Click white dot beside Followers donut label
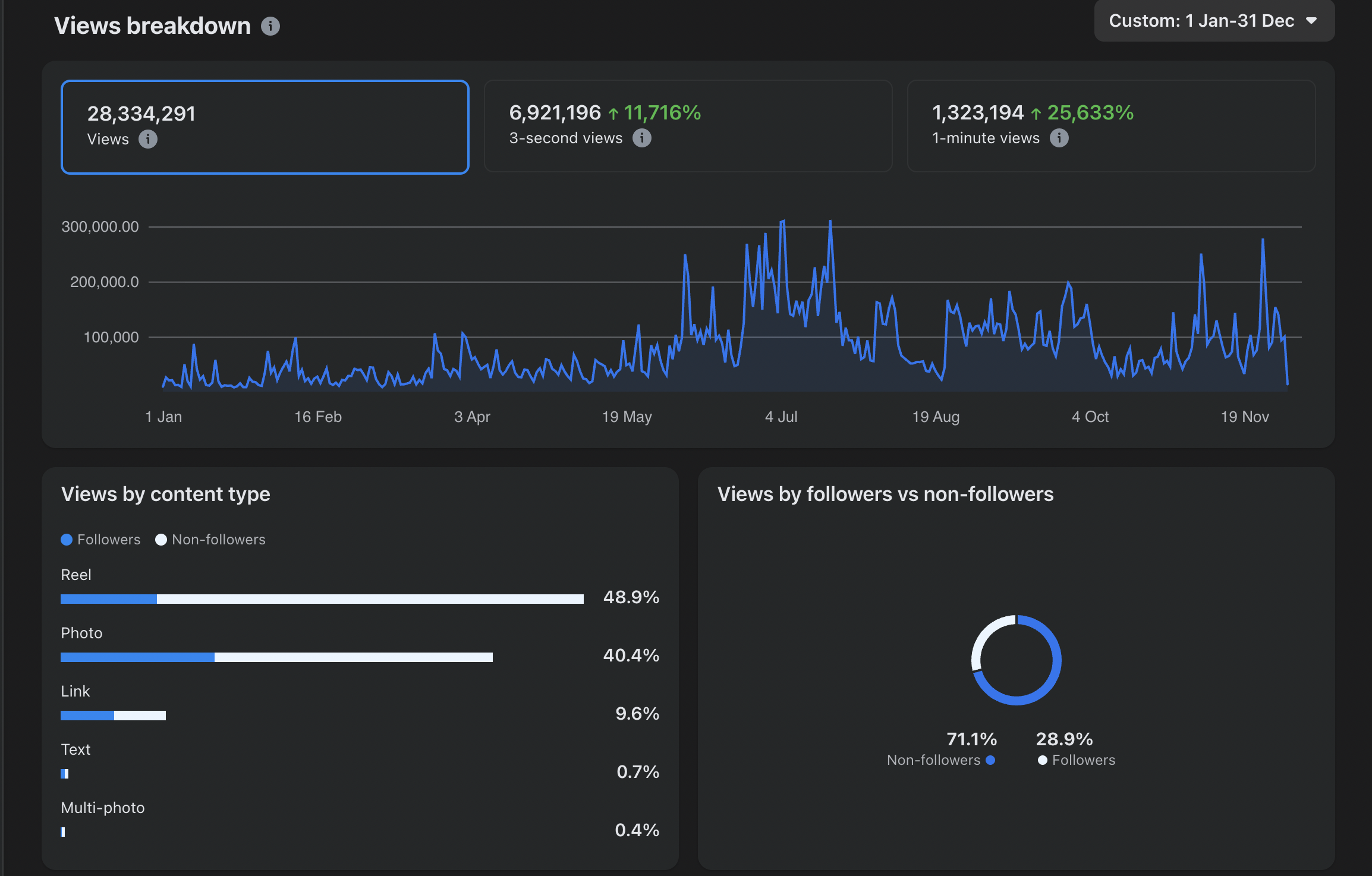Image resolution: width=1372 pixels, height=876 pixels. tap(1043, 760)
